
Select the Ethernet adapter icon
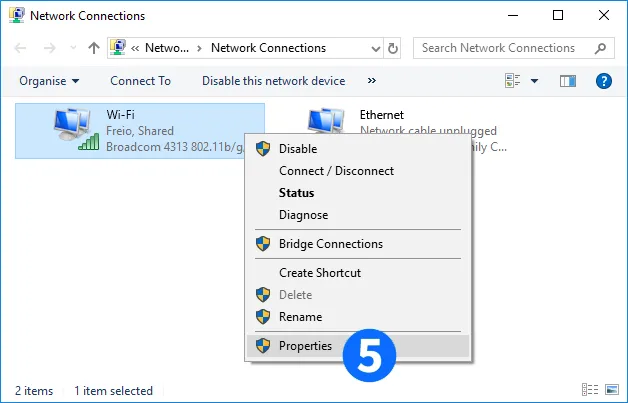[326, 120]
